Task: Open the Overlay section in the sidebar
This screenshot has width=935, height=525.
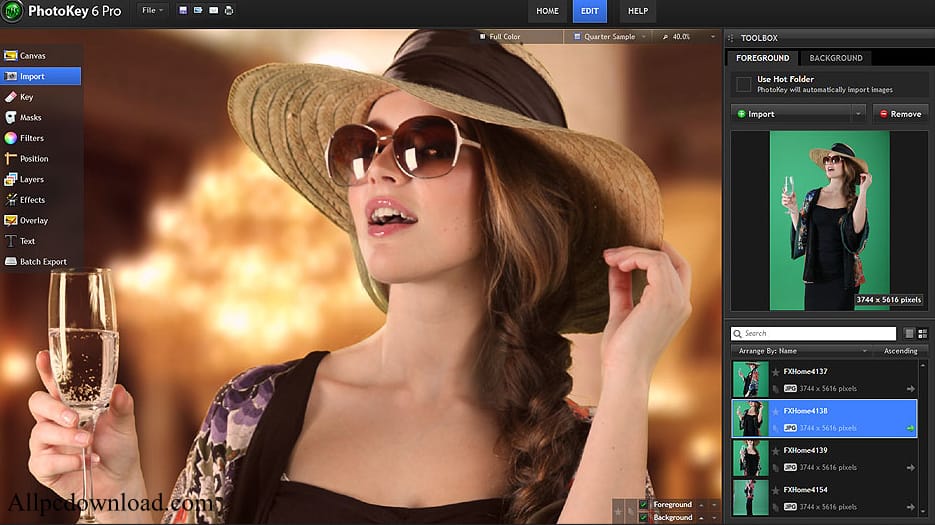Action: (x=41, y=220)
